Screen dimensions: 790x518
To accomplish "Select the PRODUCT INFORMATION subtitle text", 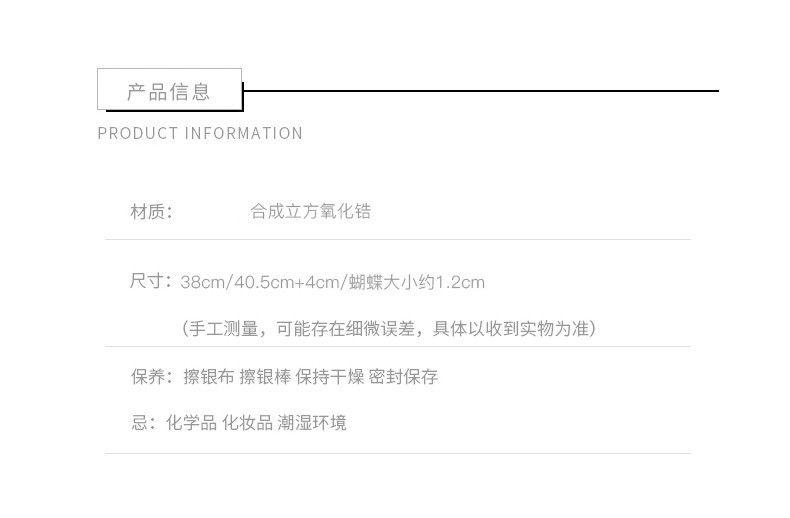I will (x=200, y=133).
